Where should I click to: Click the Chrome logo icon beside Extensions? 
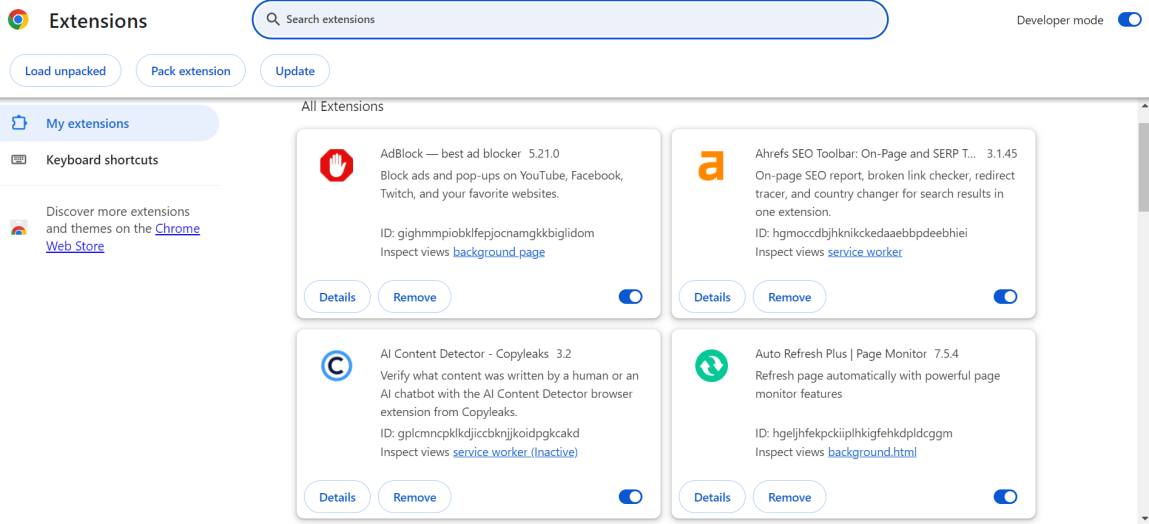point(18,20)
